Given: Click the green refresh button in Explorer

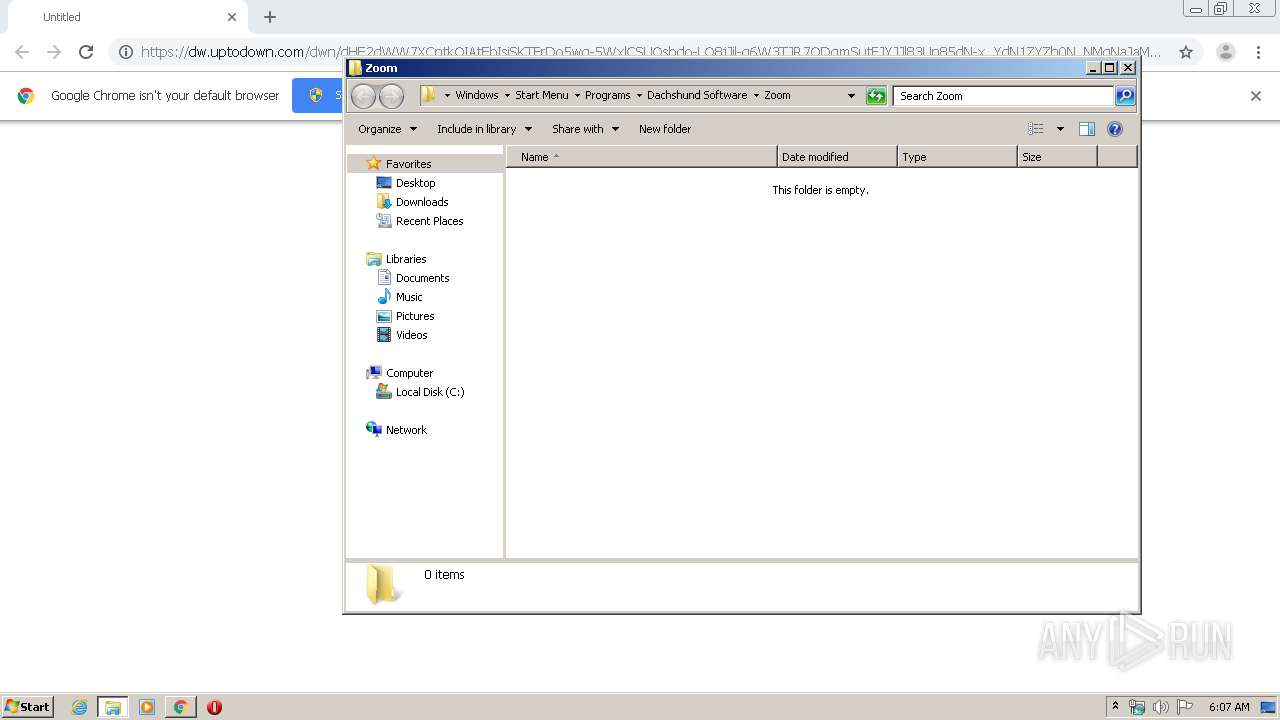Looking at the screenshot, I should (876, 96).
